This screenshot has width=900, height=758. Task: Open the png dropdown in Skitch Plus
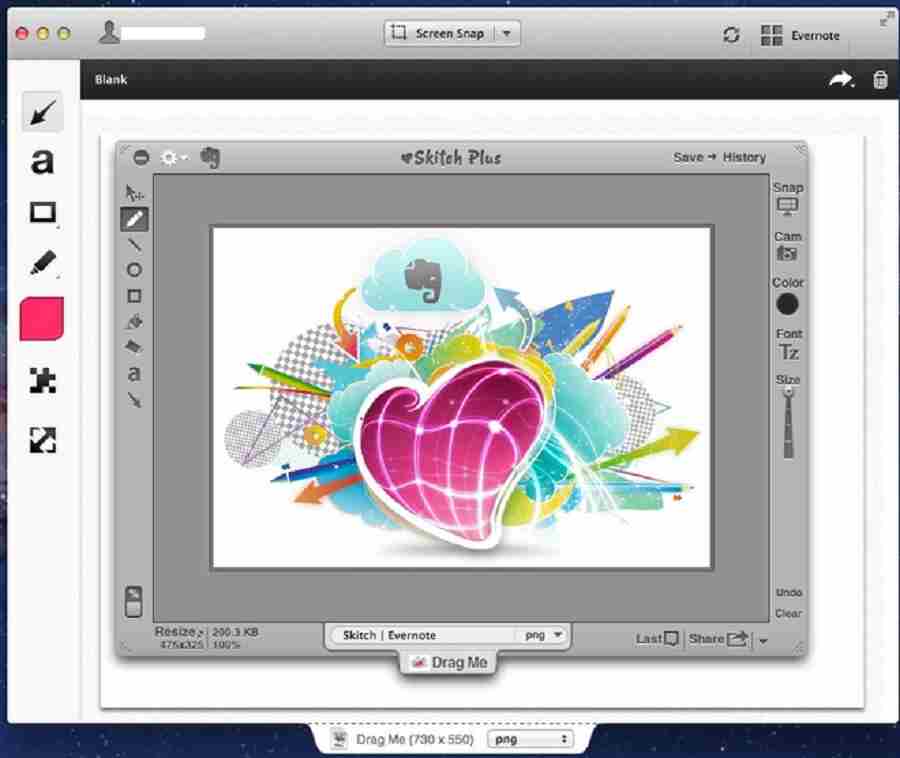click(543, 635)
